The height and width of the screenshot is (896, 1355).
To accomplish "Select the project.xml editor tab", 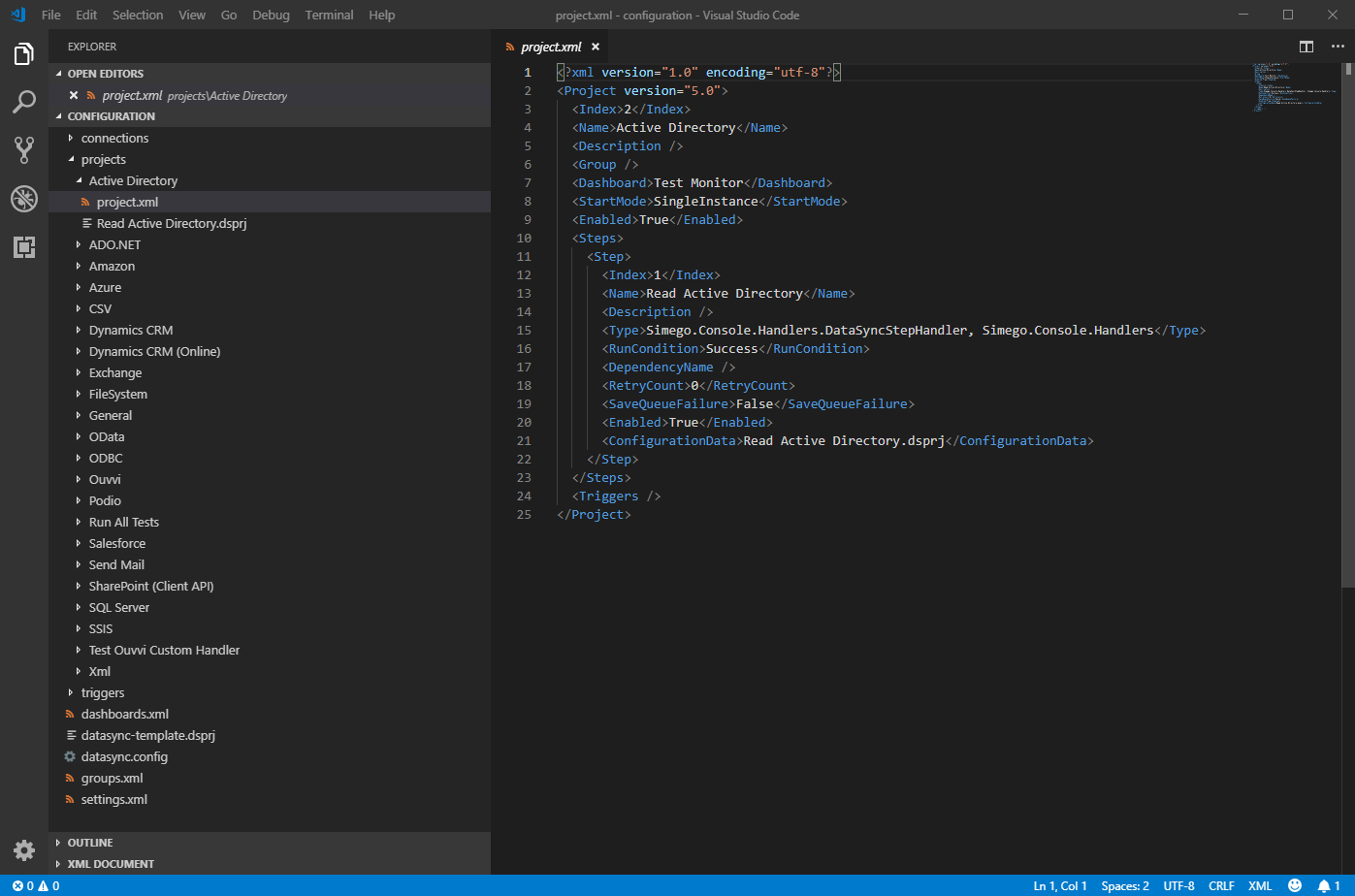I will 551,47.
